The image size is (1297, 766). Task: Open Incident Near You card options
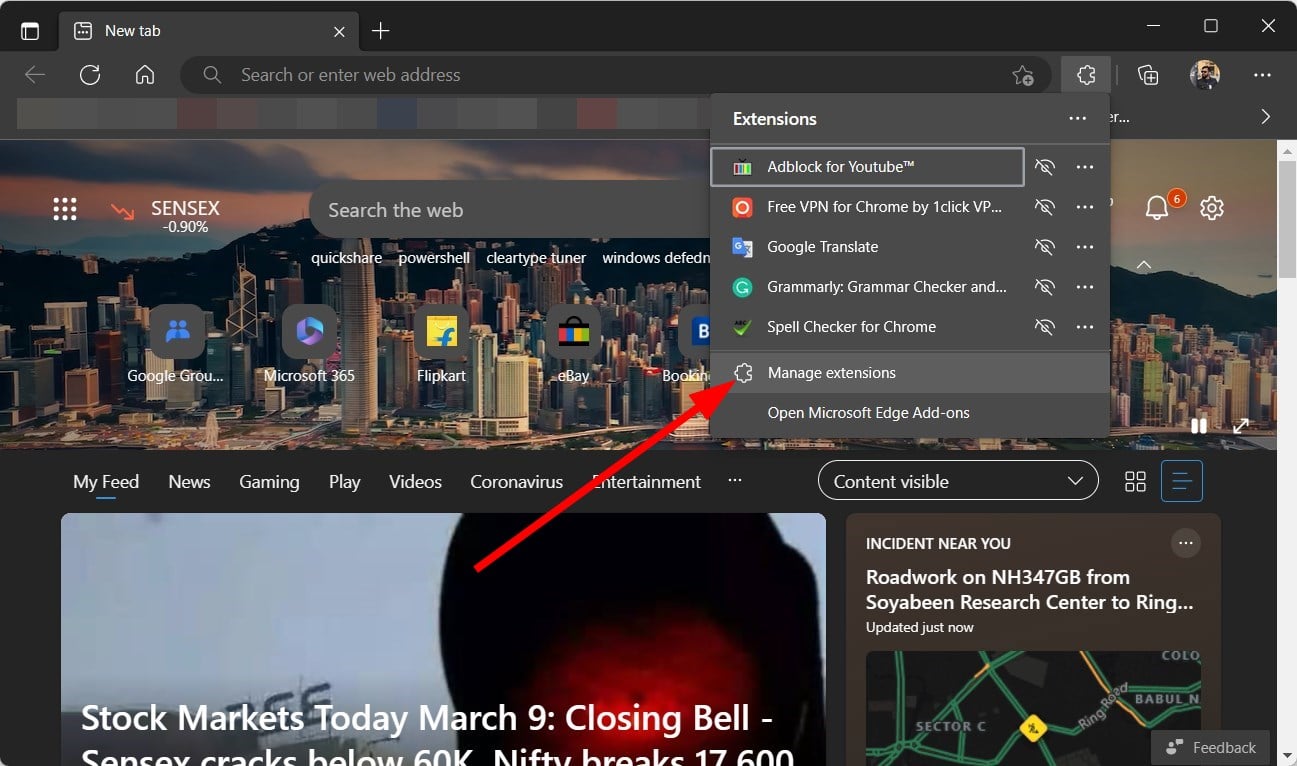pos(1186,543)
